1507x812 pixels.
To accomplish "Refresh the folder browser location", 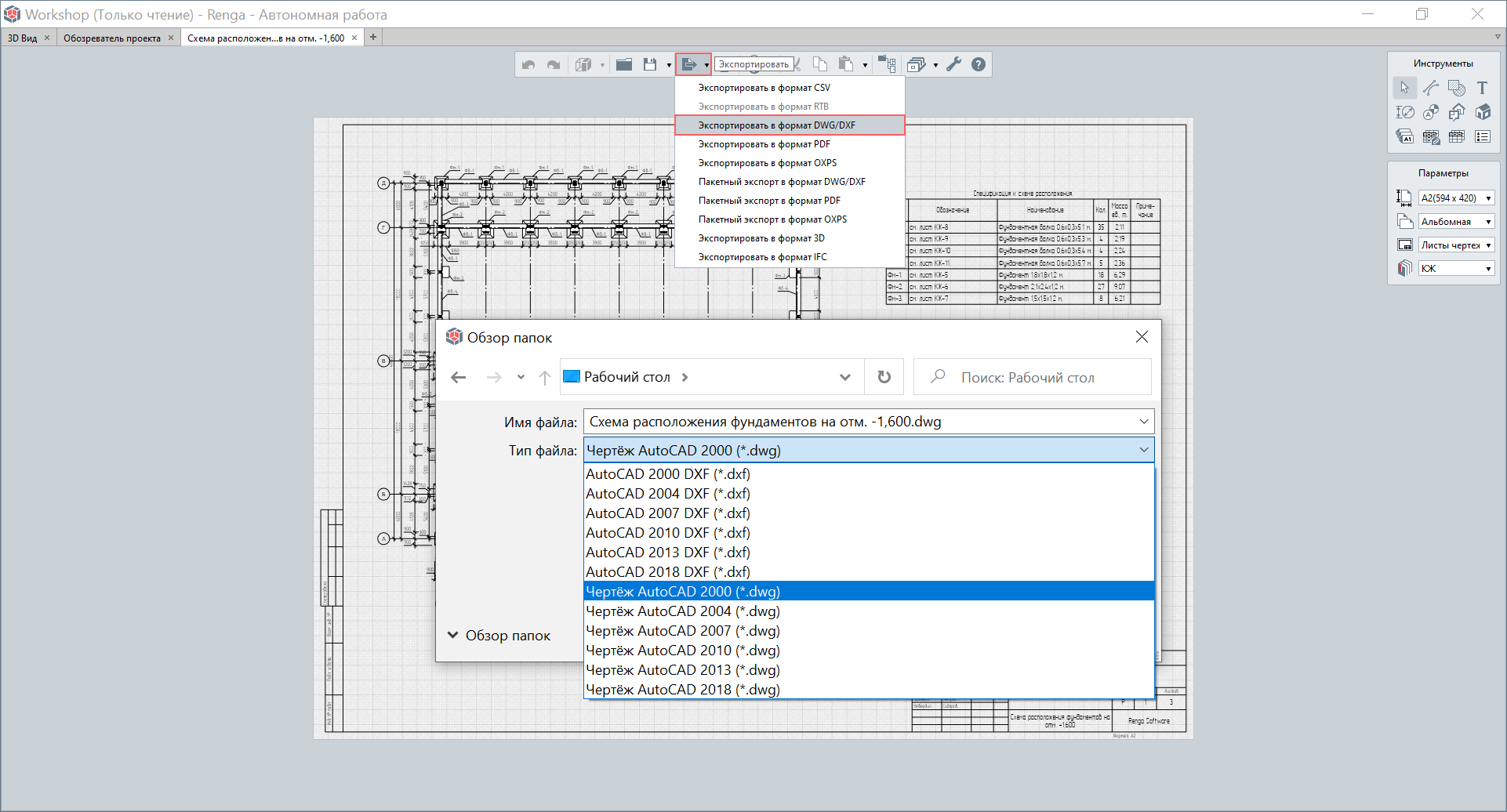I will [x=884, y=377].
